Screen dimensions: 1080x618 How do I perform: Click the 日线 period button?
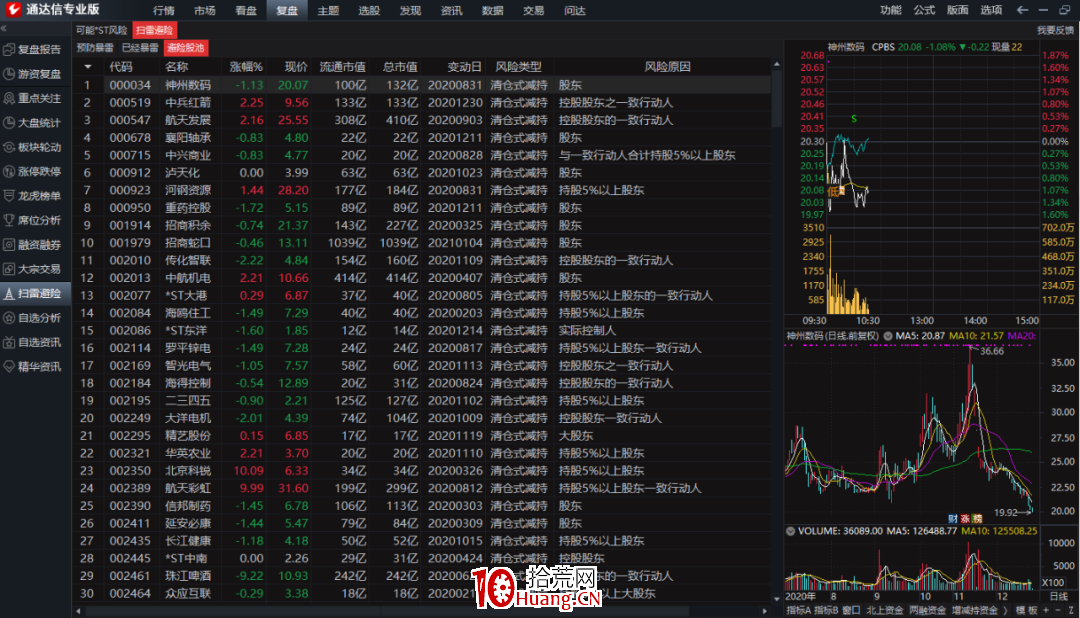(1059, 597)
